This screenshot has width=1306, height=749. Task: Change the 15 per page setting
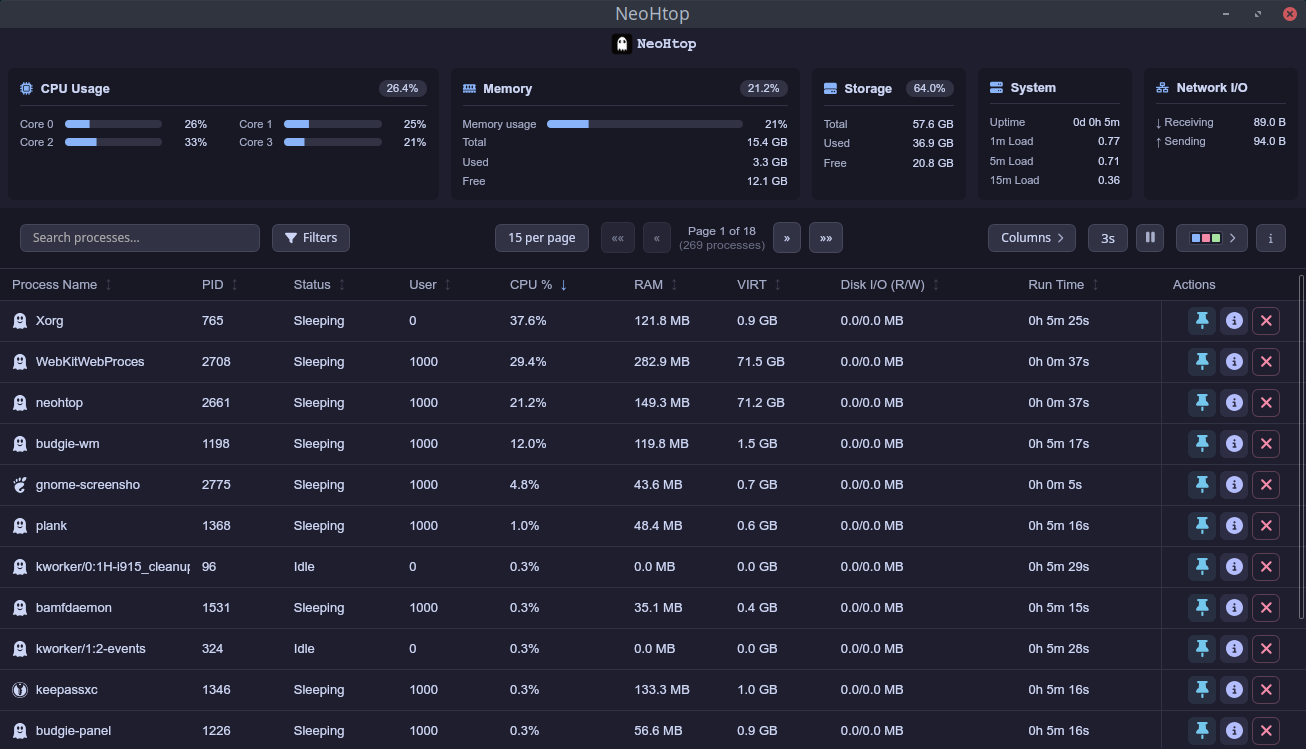pyautogui.click(x=541, y=238)
